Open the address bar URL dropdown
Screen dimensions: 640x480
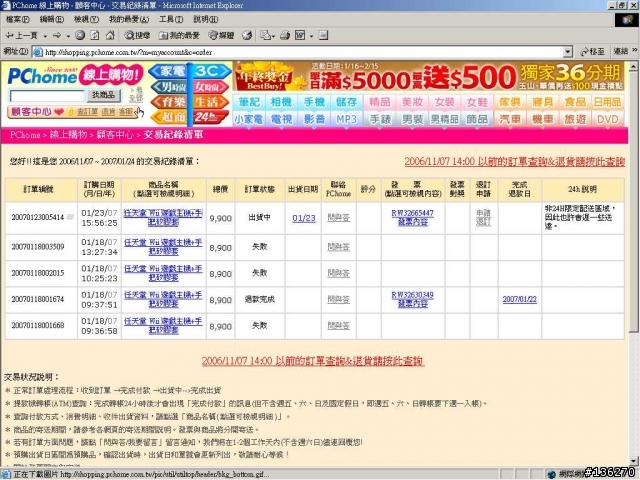pos(568,52)
